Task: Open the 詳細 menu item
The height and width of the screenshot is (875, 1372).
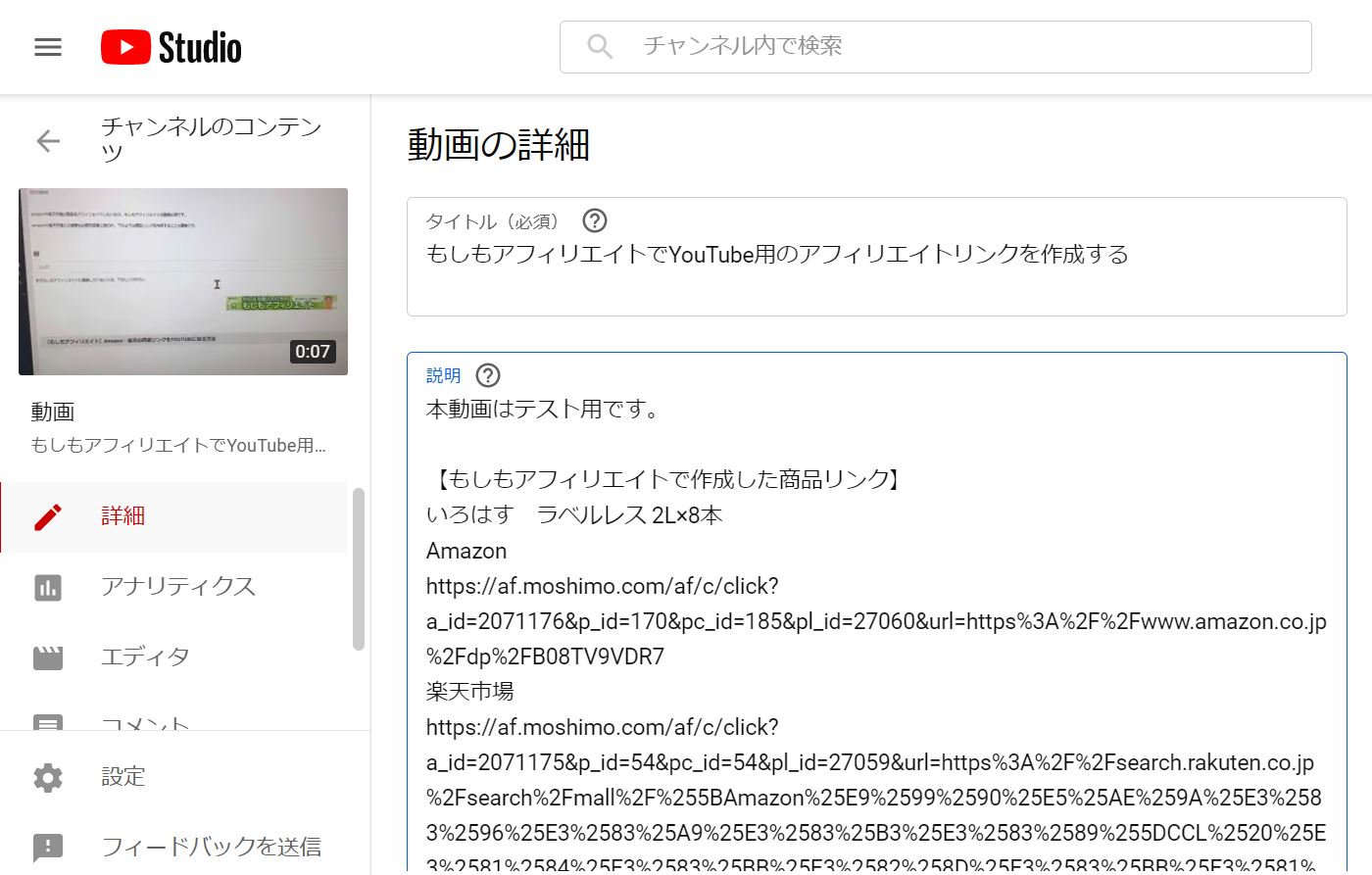Action: point(173,516)
